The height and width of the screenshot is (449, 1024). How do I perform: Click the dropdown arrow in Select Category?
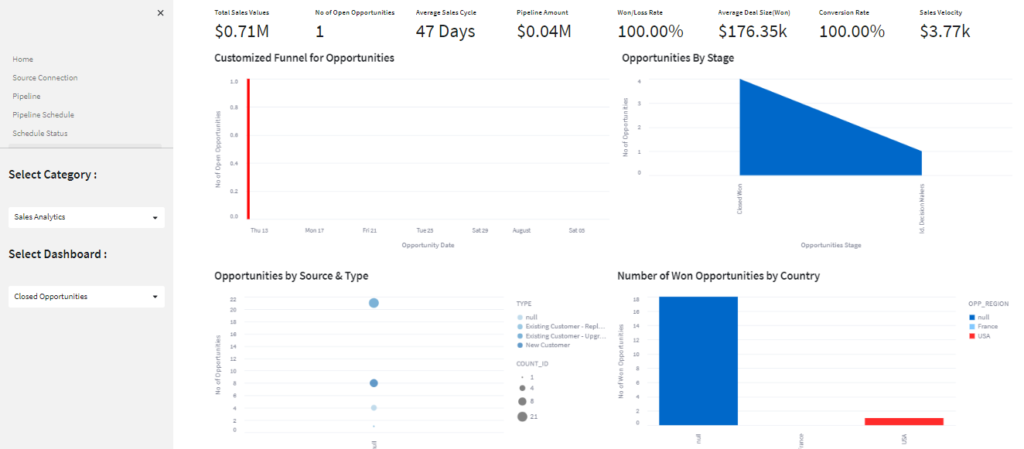tap(155, 217)
